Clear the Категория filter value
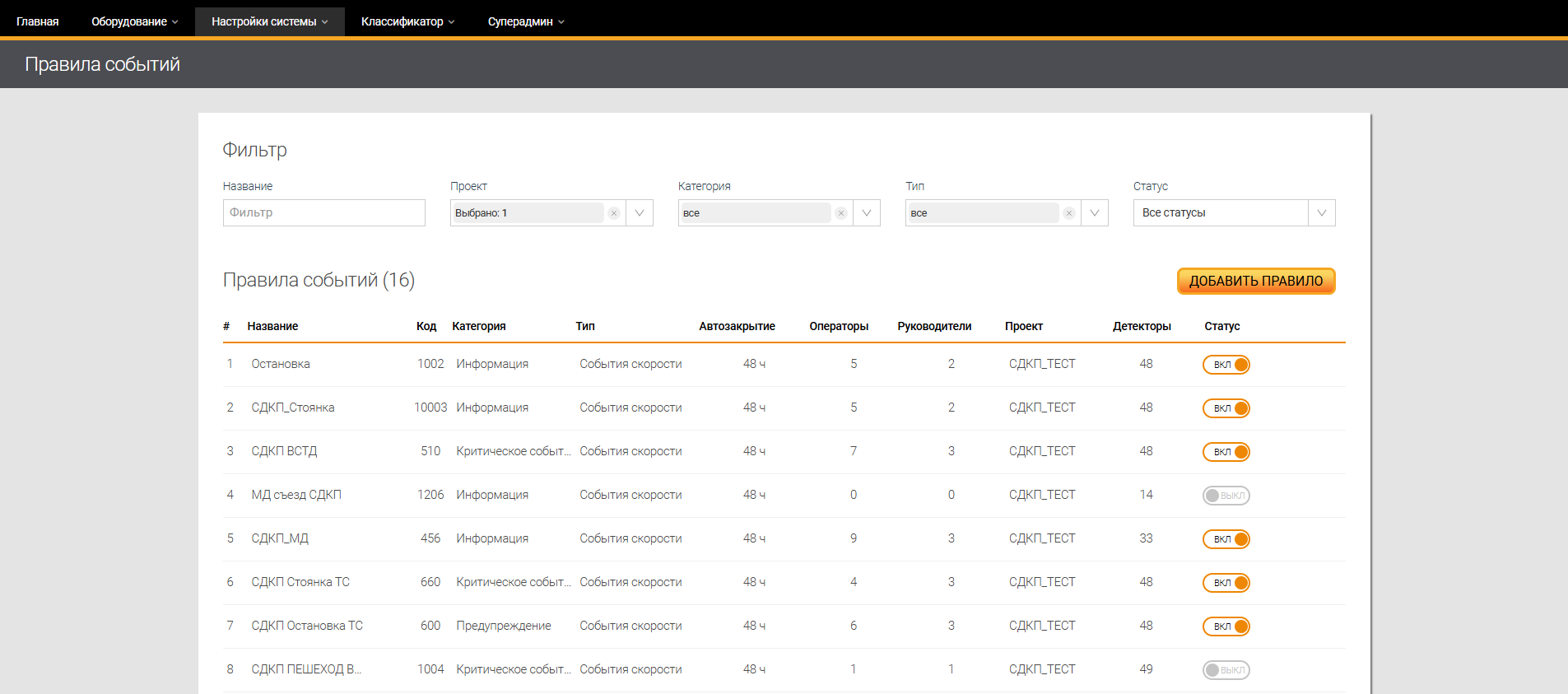1568x694 pixels. pos(841,213)
